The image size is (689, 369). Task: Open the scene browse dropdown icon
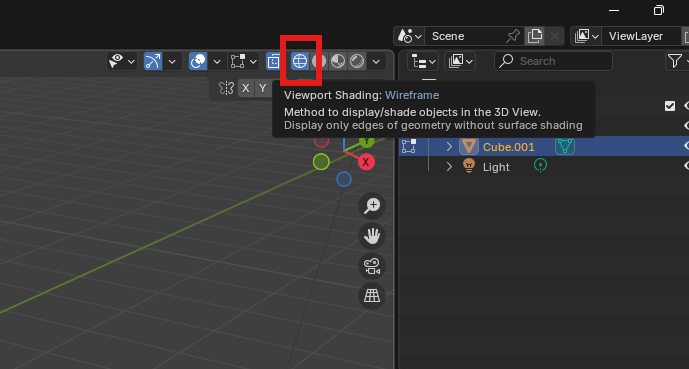coord(410,36)
